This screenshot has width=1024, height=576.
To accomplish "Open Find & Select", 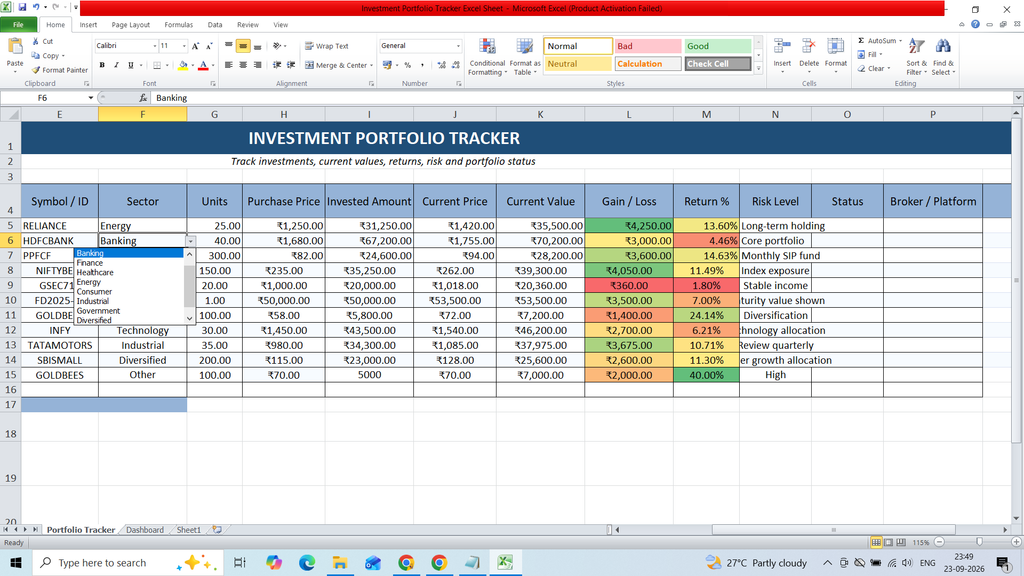I will pos(943,57).
